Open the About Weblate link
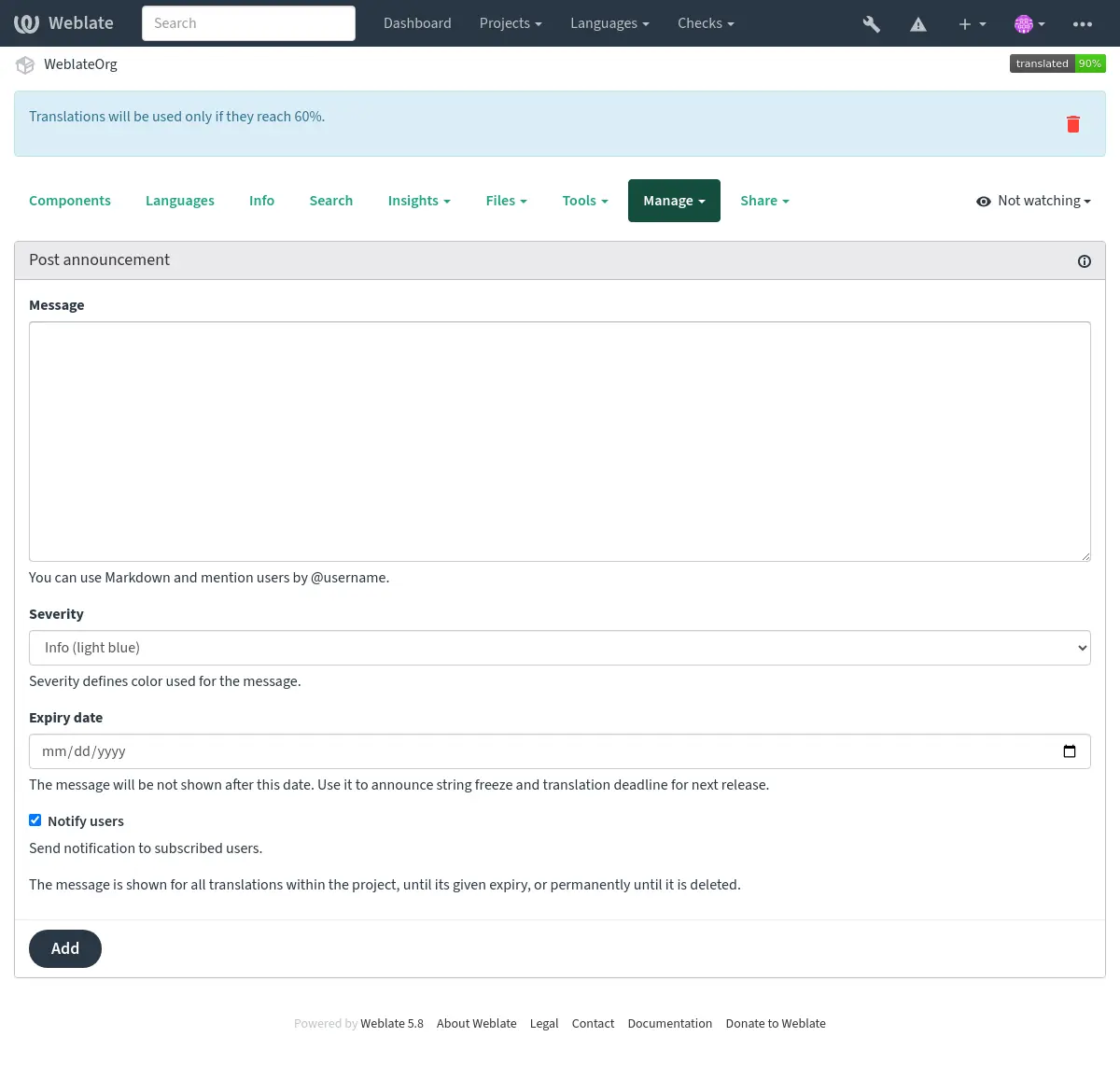This screenshot has height=1079, width=1120. [x=477, y=1024]
